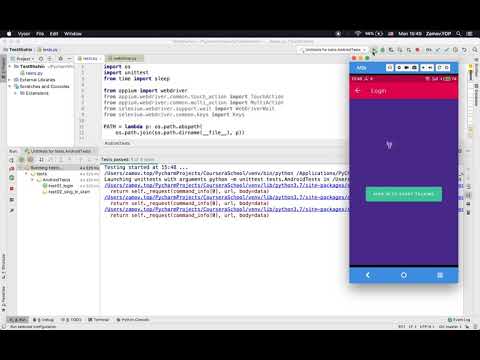
Task: Expand the Extensions folder node
Action: (15, 93)
